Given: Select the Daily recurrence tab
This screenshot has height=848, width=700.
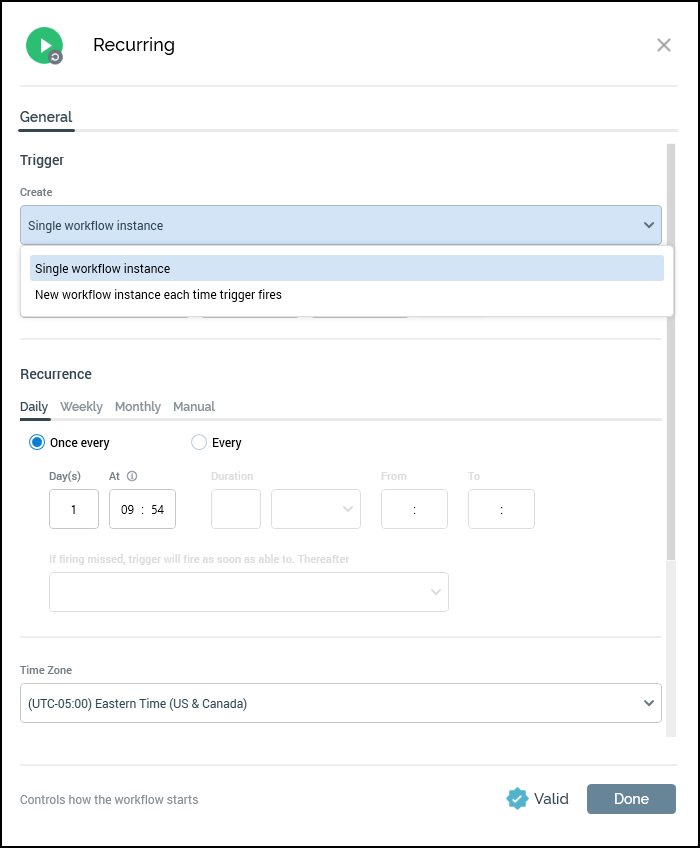Looking at the screenshot, I should (34, 406).
